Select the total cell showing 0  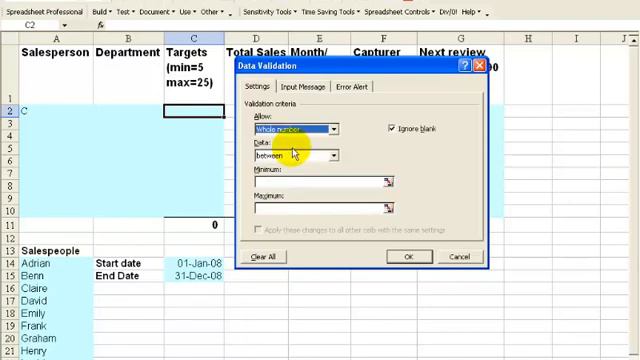tap(194, 225)
